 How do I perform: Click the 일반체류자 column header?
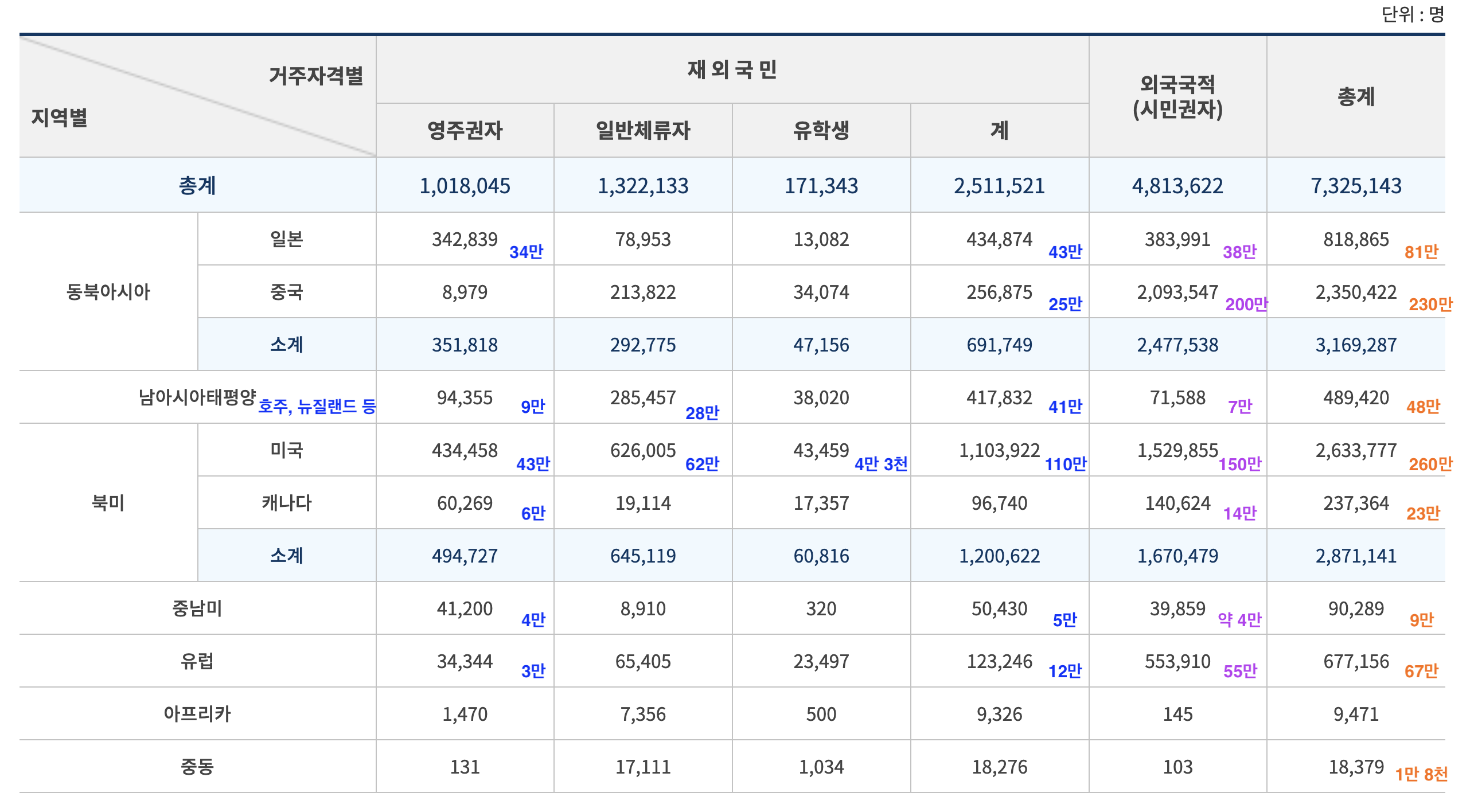(643, 131)
